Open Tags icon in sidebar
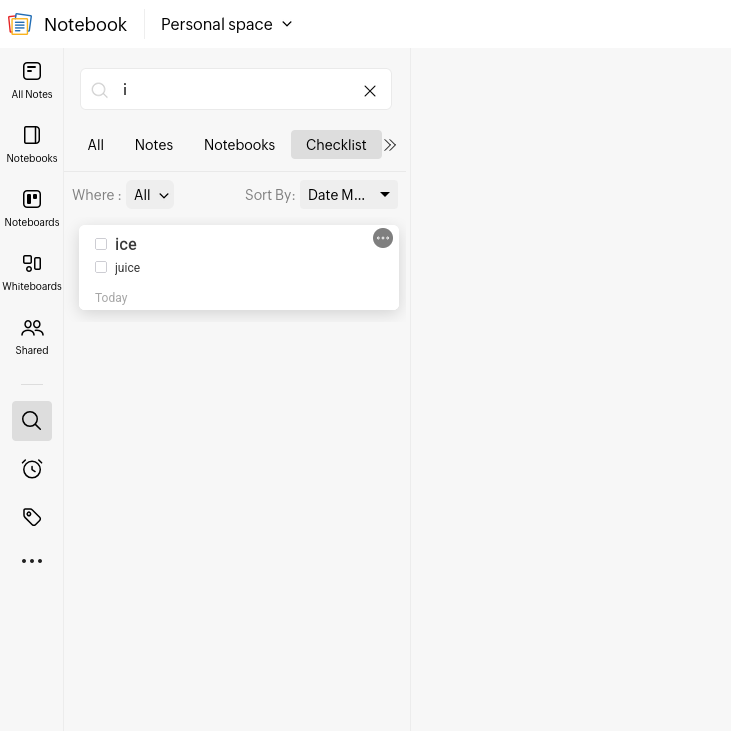Image resolution: width=731 pixels, height=731 pixels. tap(32, 517)
